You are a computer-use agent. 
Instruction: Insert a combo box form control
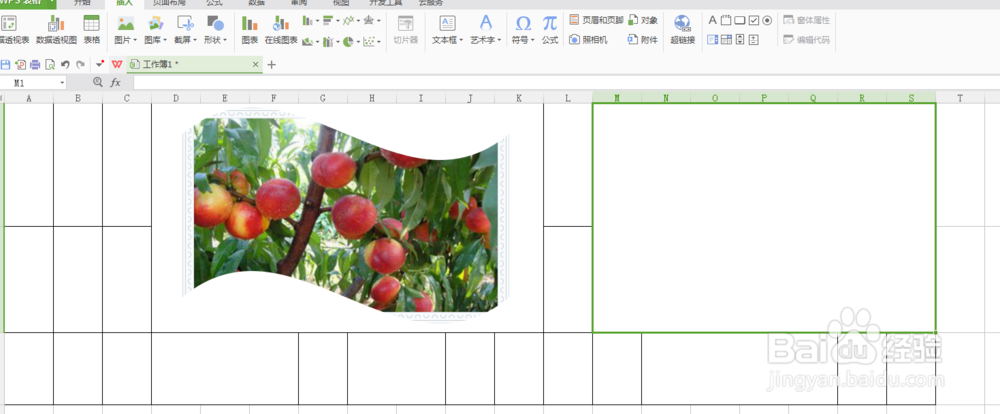pyautogui.click(x=726, y=40)
